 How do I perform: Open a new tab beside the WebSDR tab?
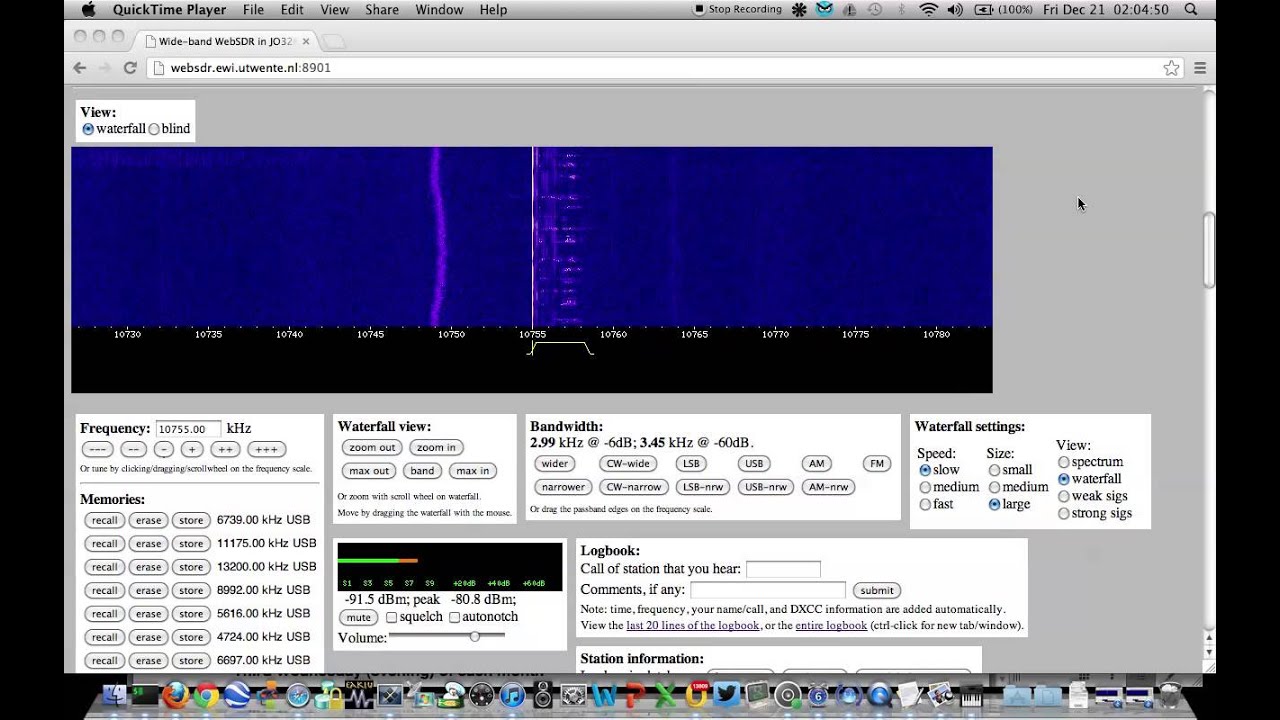point(333,41)
